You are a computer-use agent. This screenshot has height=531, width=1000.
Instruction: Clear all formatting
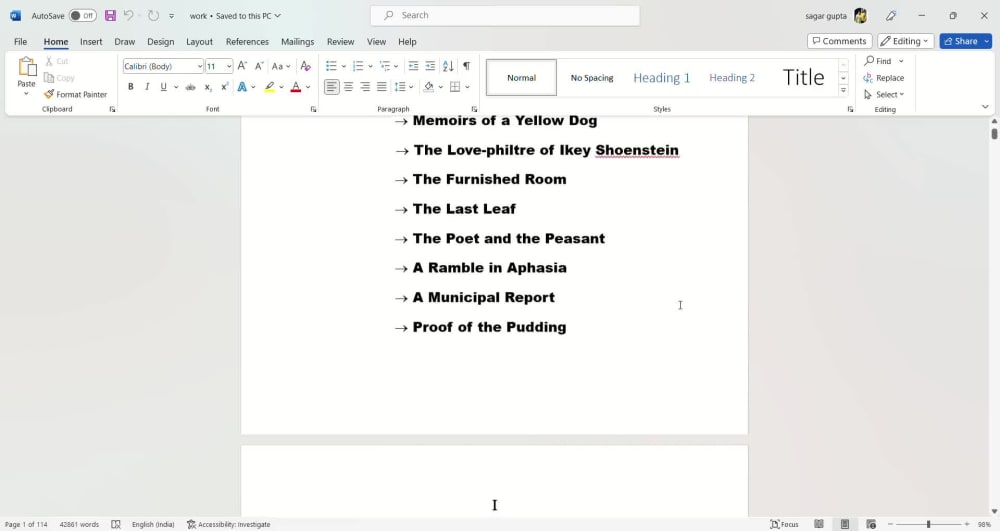[x=305, y=66]
